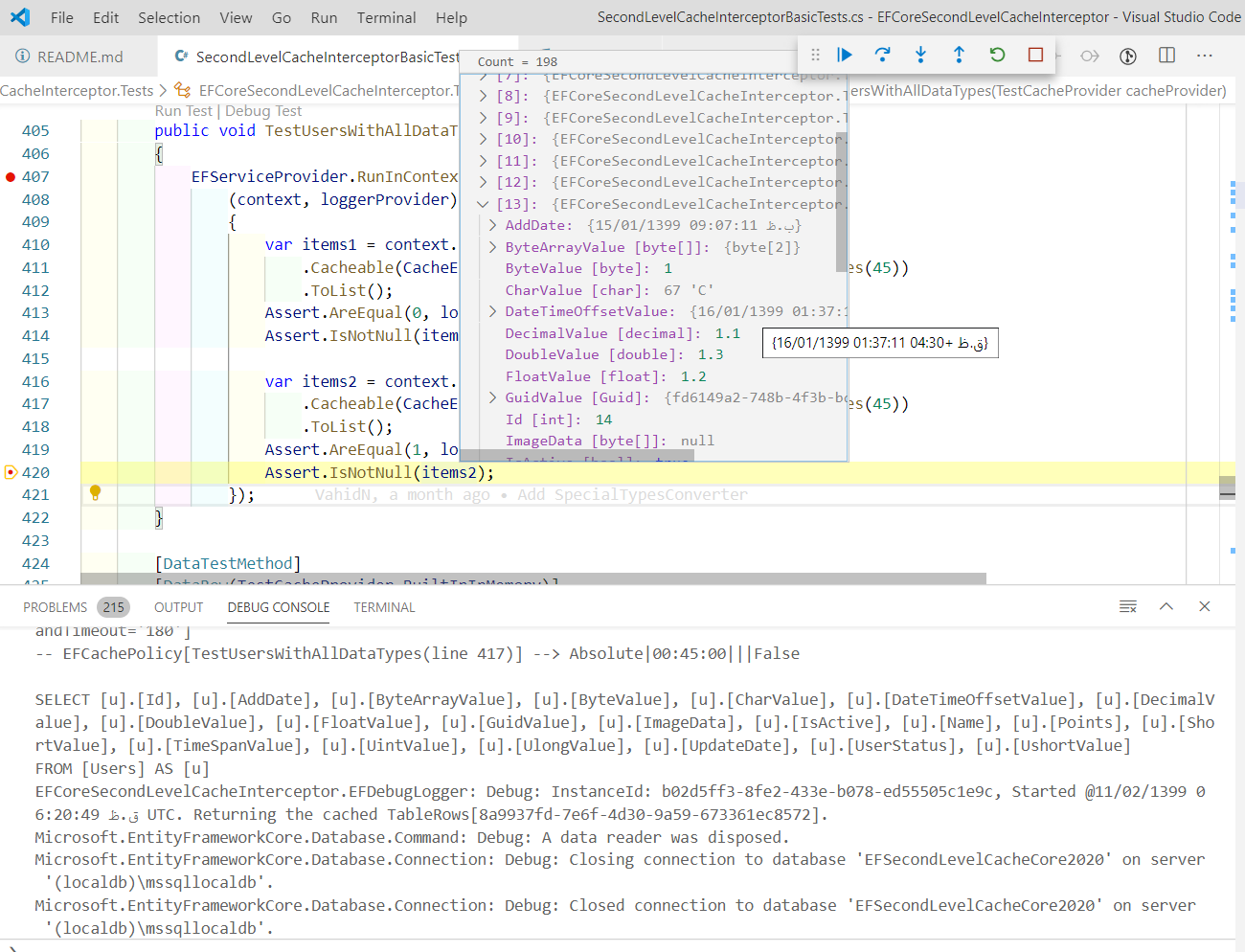Expand the GuidValue property node
Viewport: 1245px width, 952px height.
[x=491, y=397]
